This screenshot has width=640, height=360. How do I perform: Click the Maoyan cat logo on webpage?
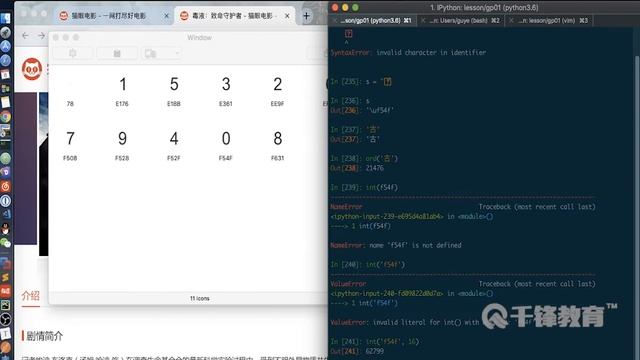coord(32,69)
